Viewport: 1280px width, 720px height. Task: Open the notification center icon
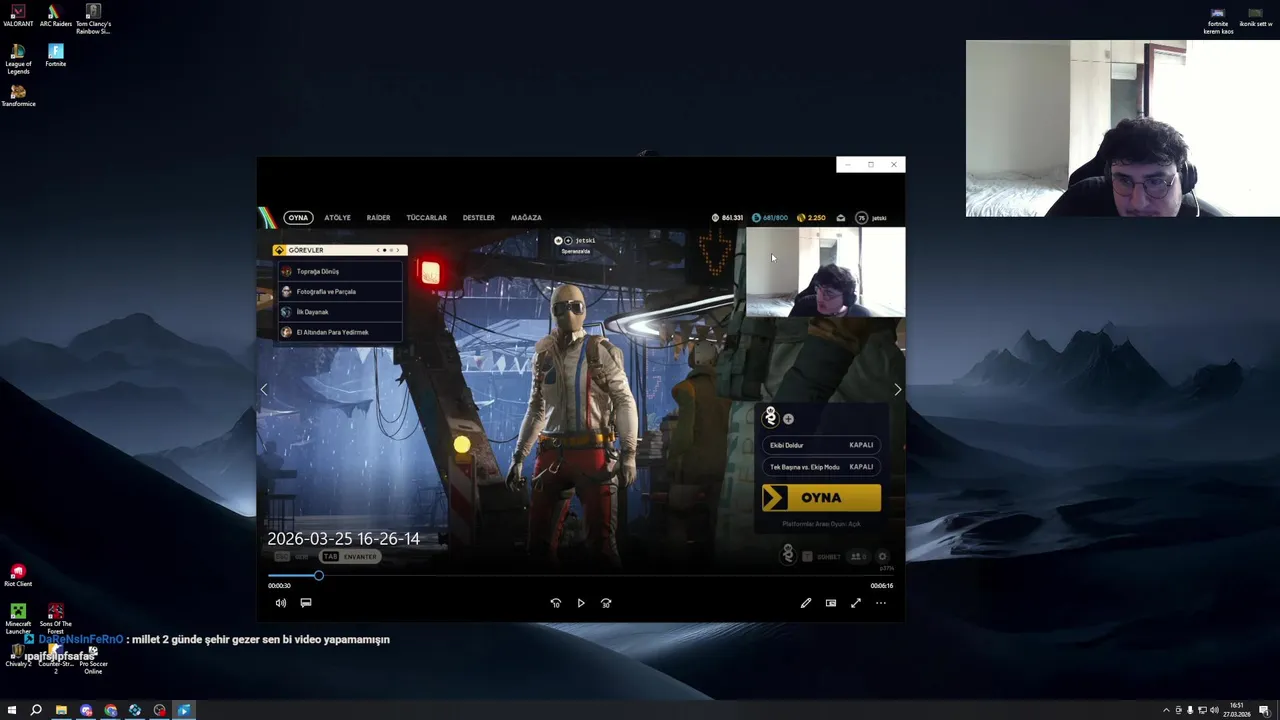pyautogui.click(x=1264, y=711)
